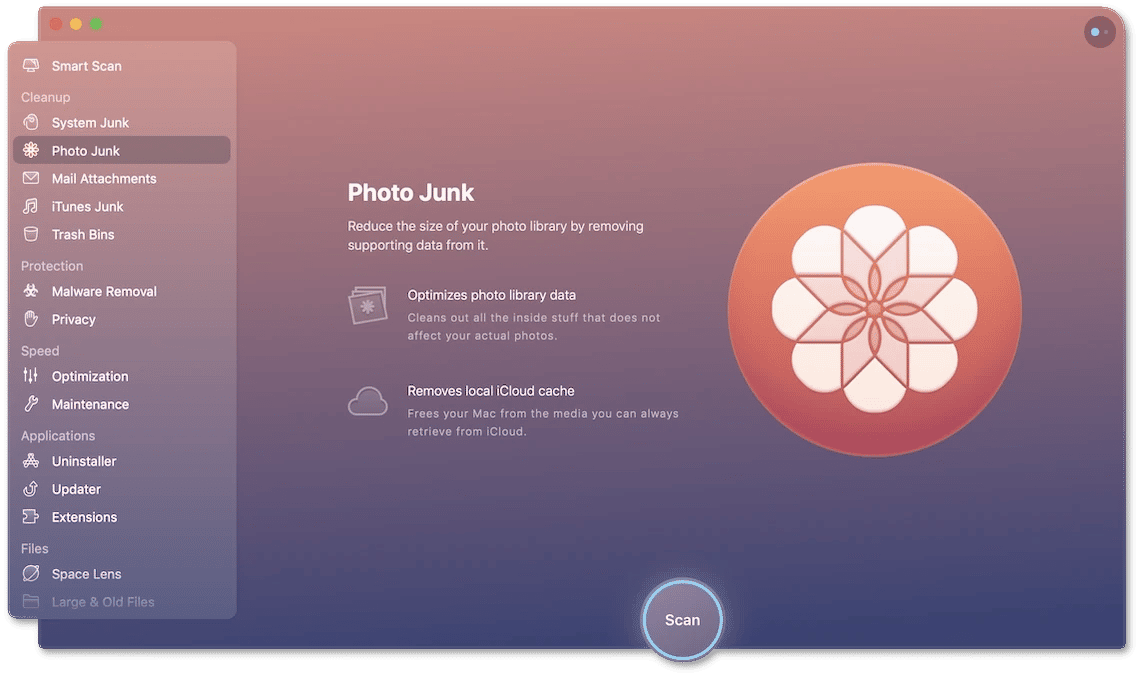Screen dimensions: 1139x677
Task: Maximize window with green button
Action: pos(96,24)
